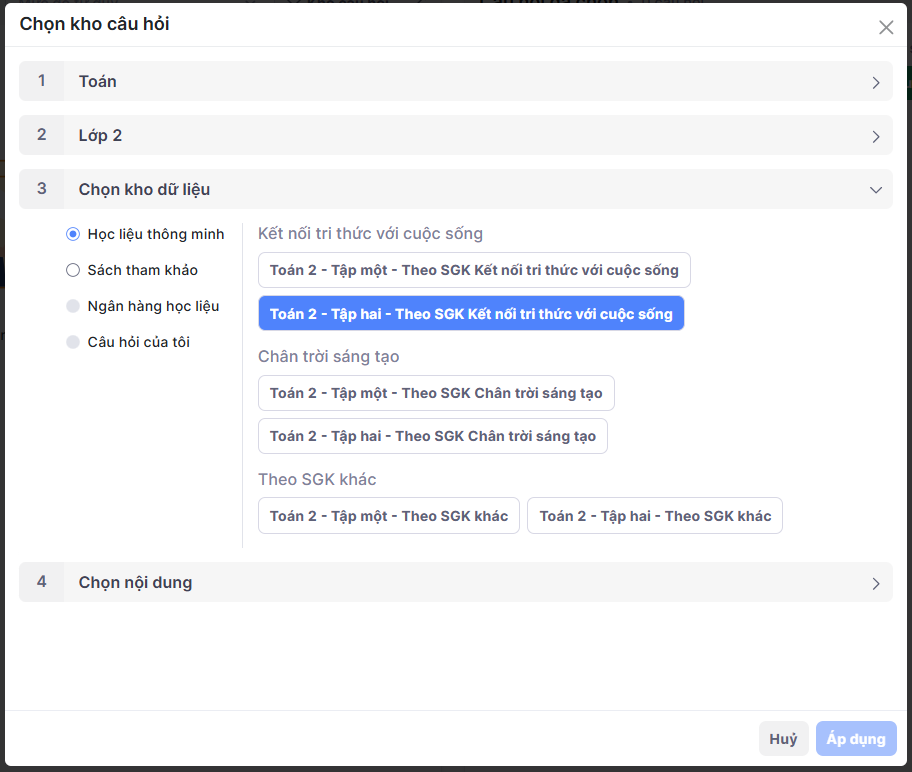Choose the Ngân hàng học liệu radio option
Screen dimensions: 912x772
click(x=73, y=306)
